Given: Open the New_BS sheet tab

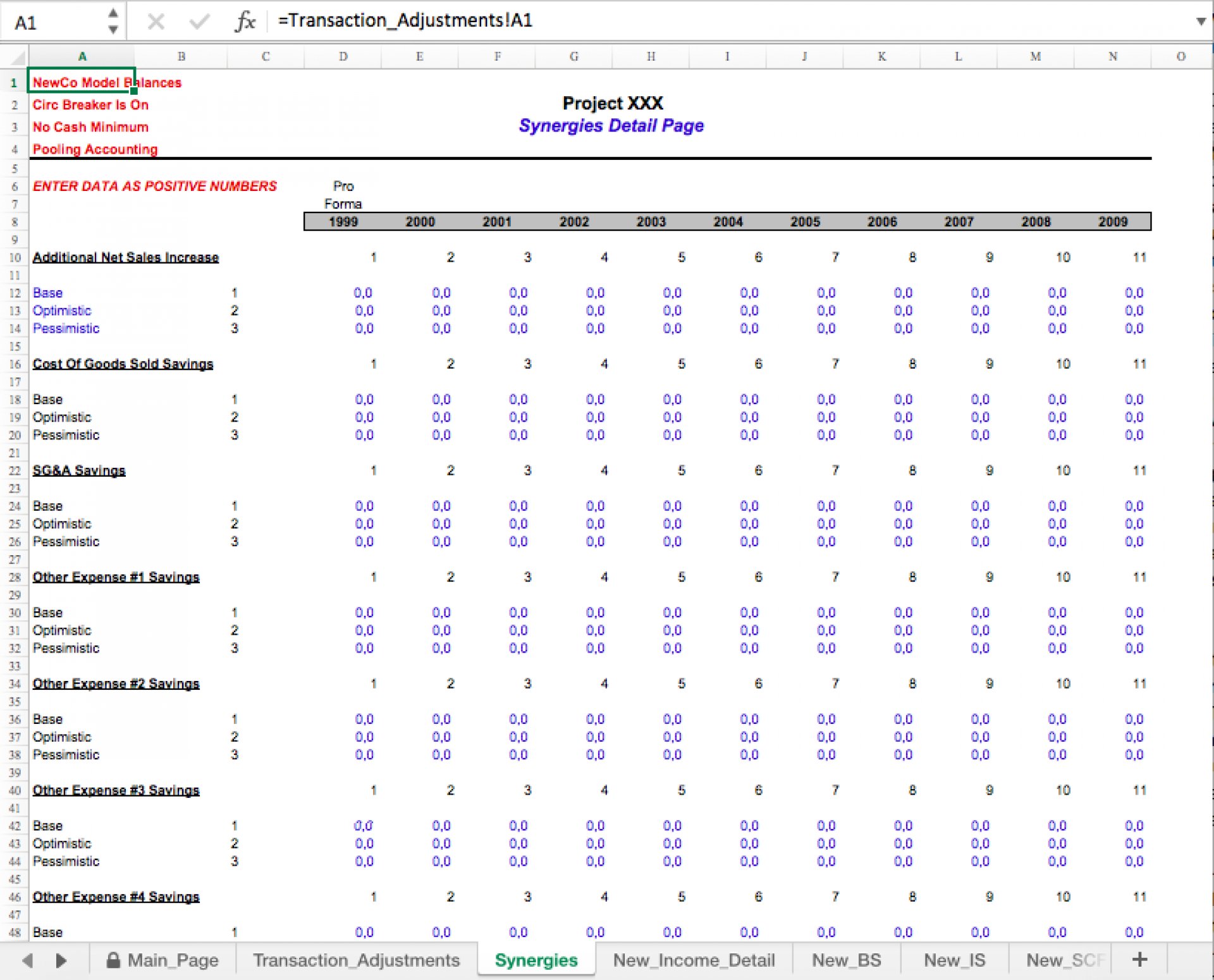Looking at the screenshot, I should pyautogui.click(x=846, y=960).
